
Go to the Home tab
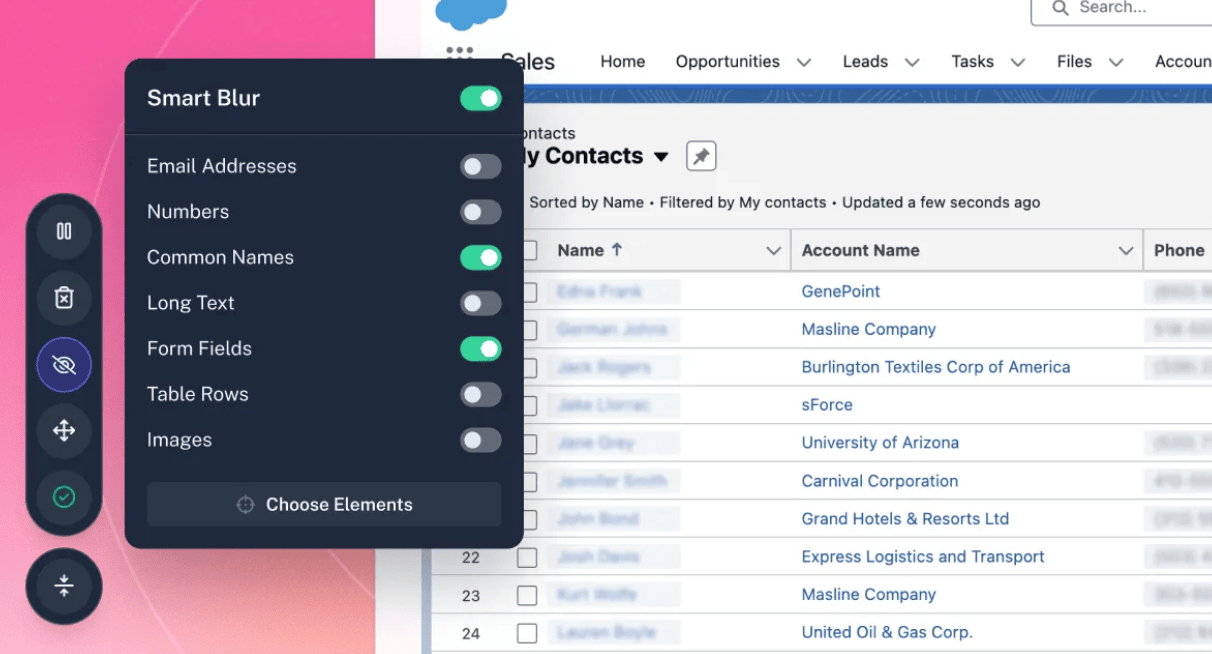[623, 62]
